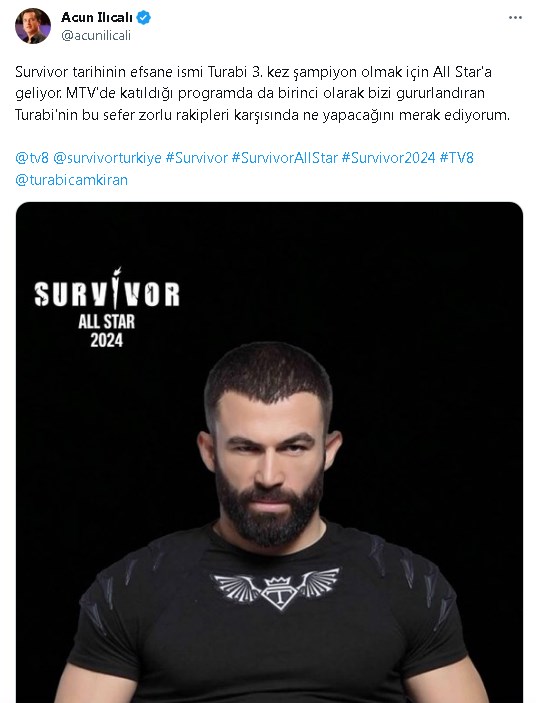Screen dimensions: 536x703
Task: Open the attached Survivor All Star photo
Action: (x=269, y=452)
